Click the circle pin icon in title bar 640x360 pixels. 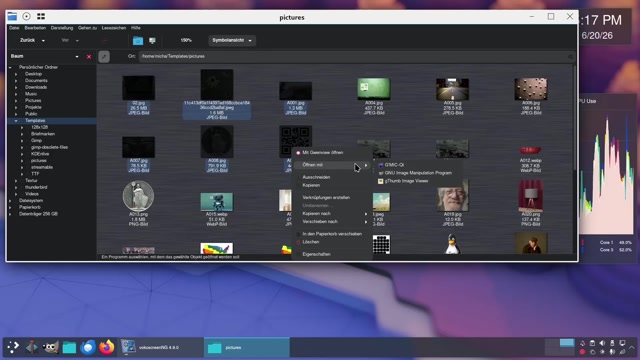[27, 16]
